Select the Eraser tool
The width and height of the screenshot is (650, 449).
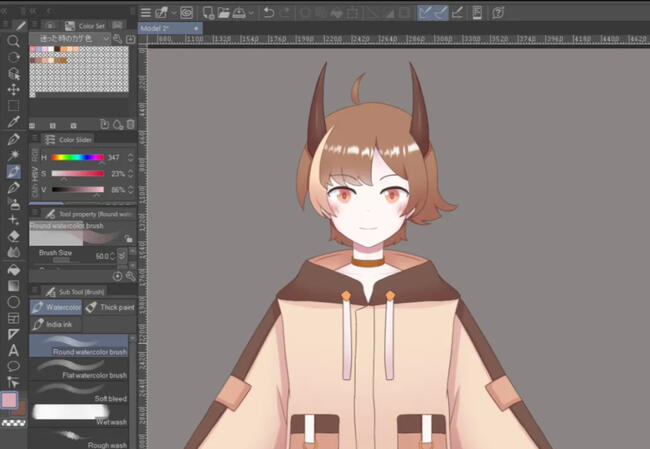tap(13, 236)
